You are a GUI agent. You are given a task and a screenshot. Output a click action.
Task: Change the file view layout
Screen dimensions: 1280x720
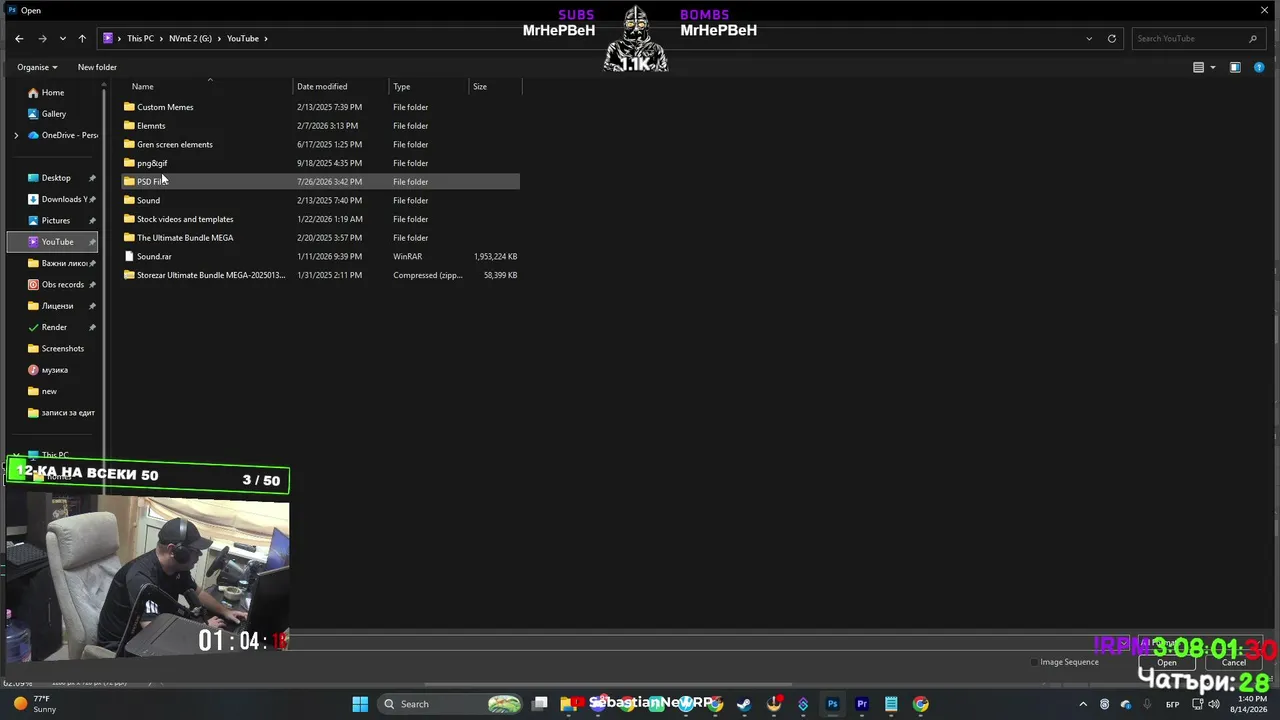pyautogui.click(x=1198, y=67)
